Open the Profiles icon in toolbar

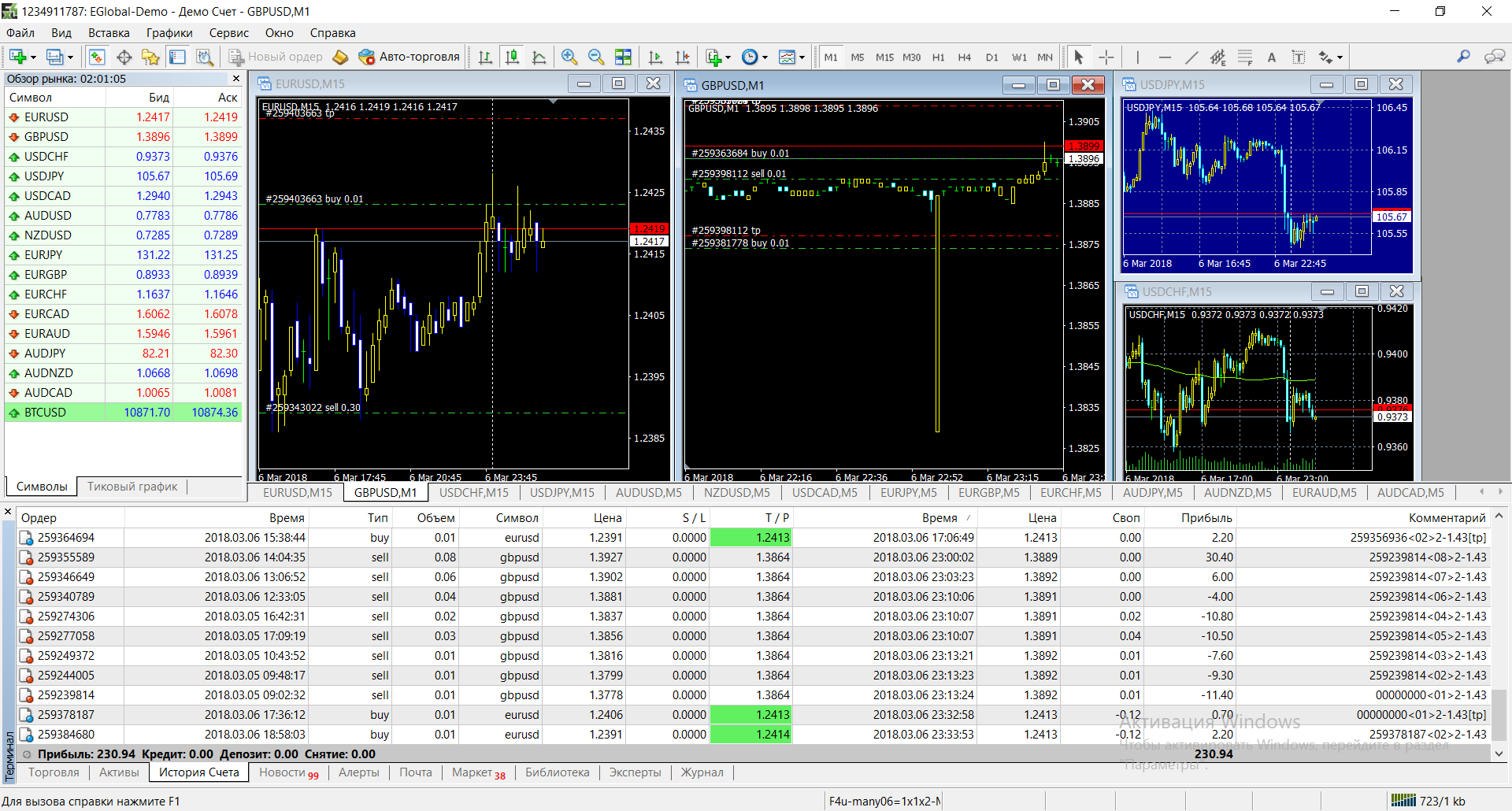pos(54,57)
